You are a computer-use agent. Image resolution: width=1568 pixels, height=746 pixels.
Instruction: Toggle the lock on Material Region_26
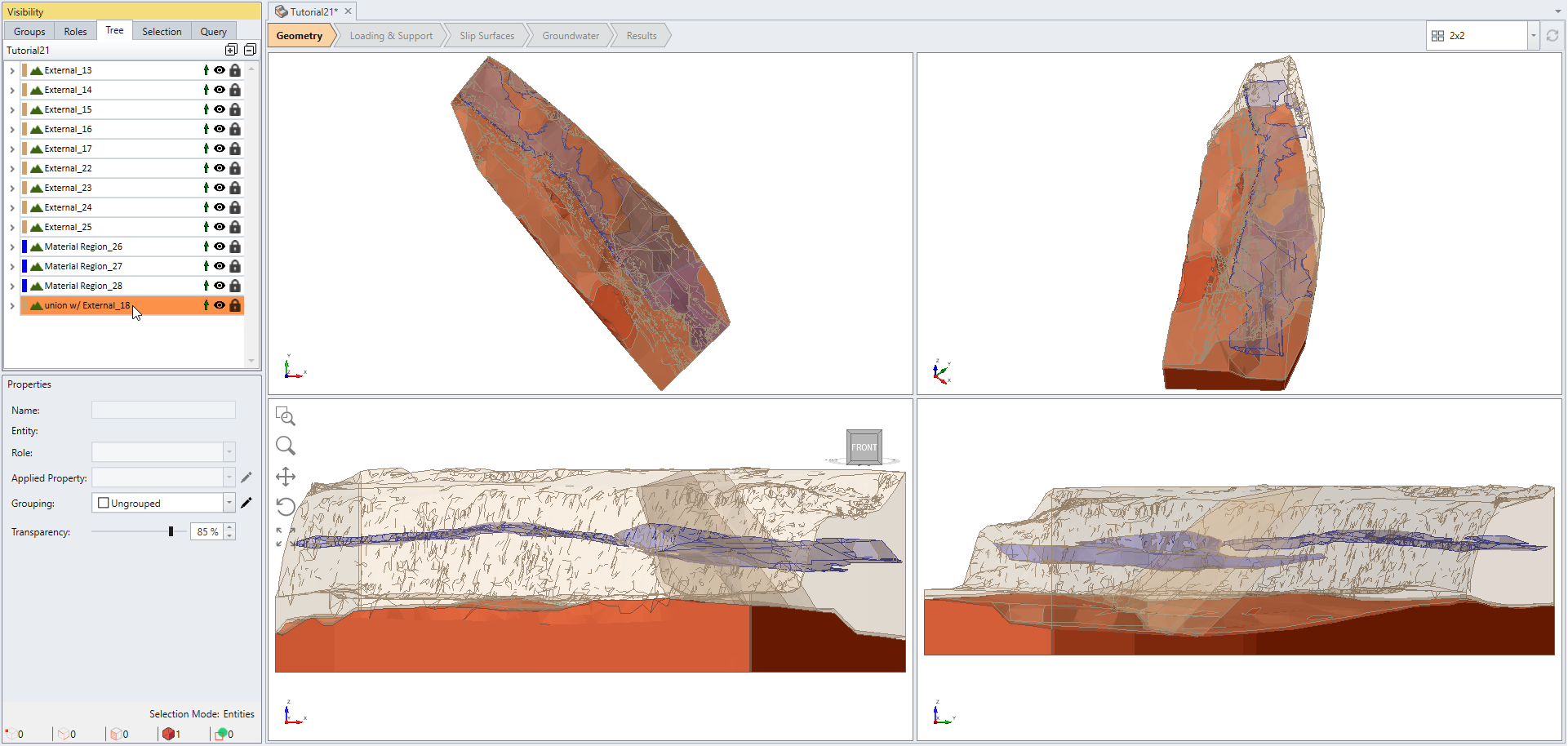(x=236, y=246)
